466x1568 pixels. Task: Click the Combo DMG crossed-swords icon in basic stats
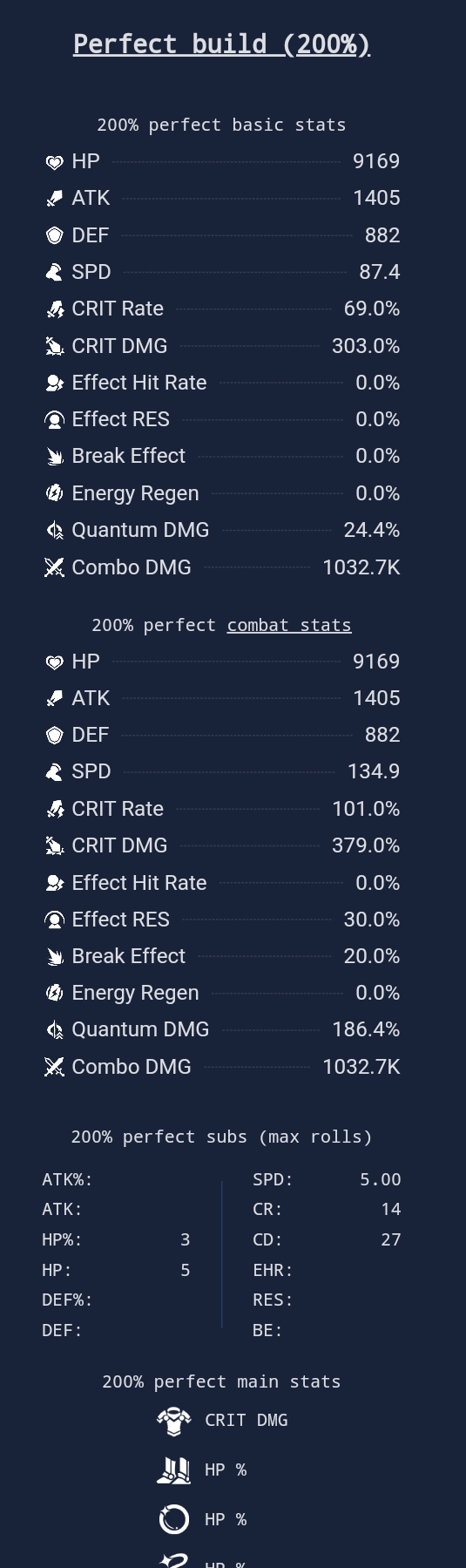[55, 567]
